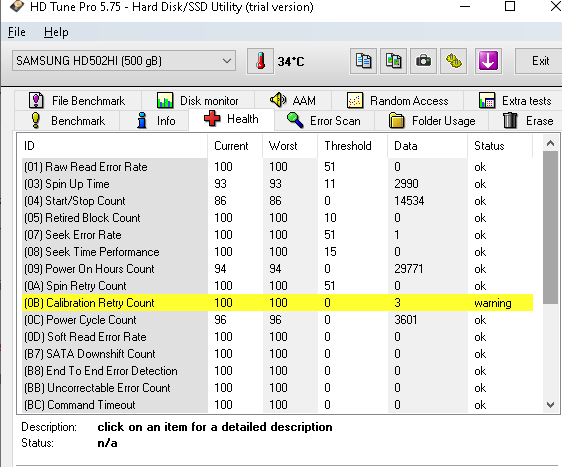Click the copy screenshot to clipboard icon
Screen dimensions: 562x467
tap(393, 61)
